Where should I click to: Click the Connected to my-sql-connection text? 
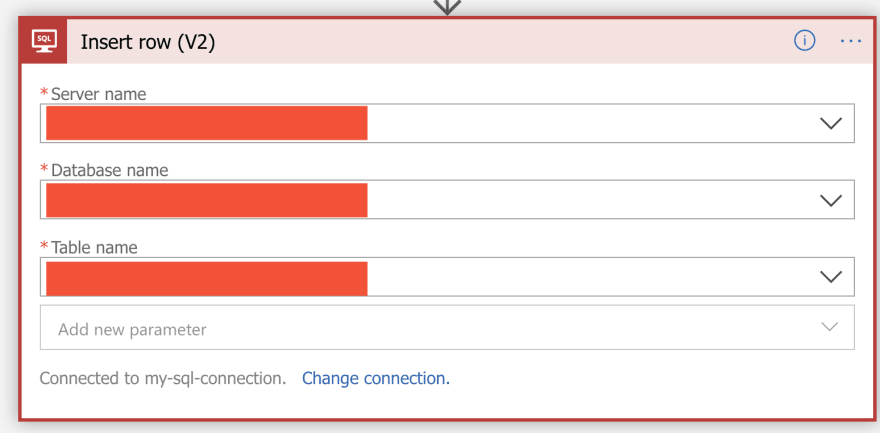pyautogui.click(x=163, y=379)
